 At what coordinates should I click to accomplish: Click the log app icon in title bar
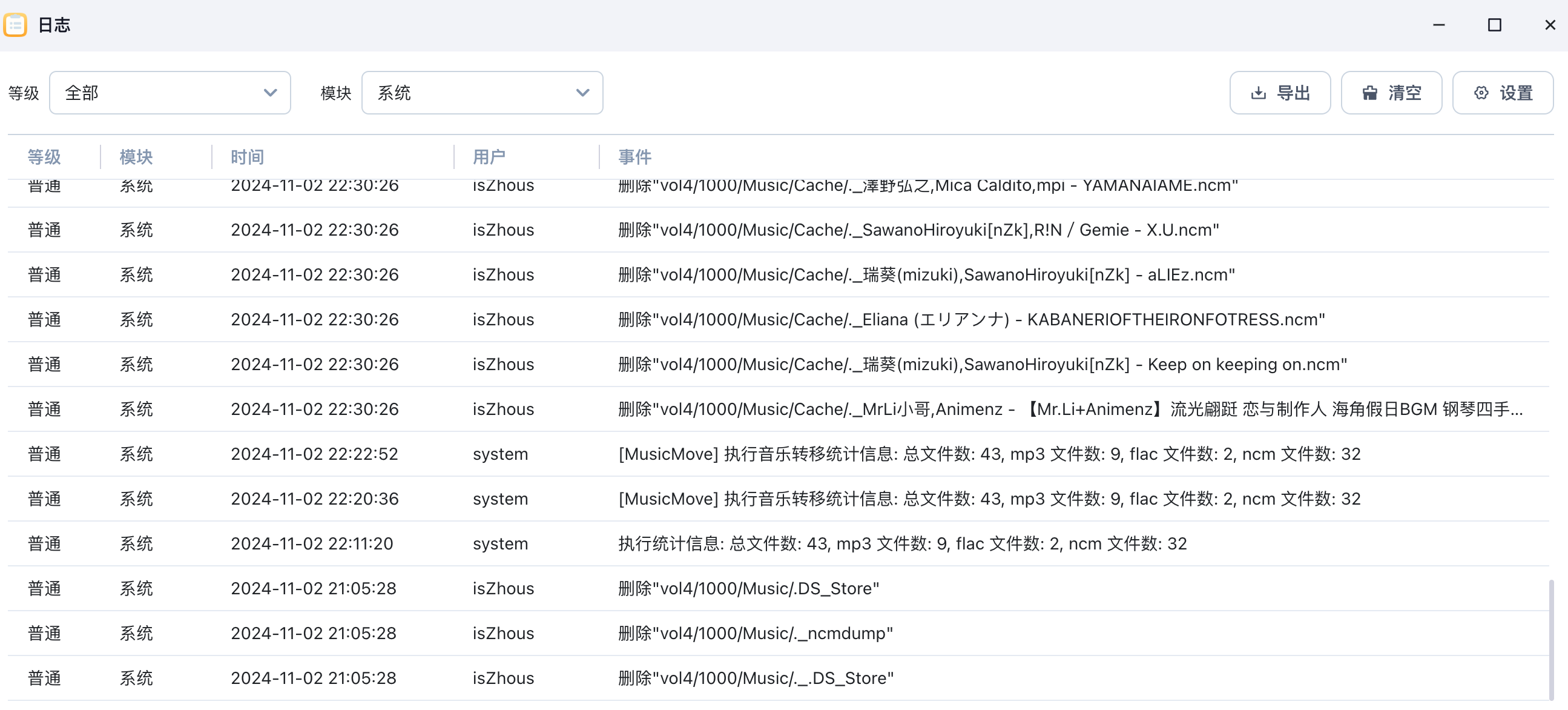pyautogui.click(x=15, y=25)
